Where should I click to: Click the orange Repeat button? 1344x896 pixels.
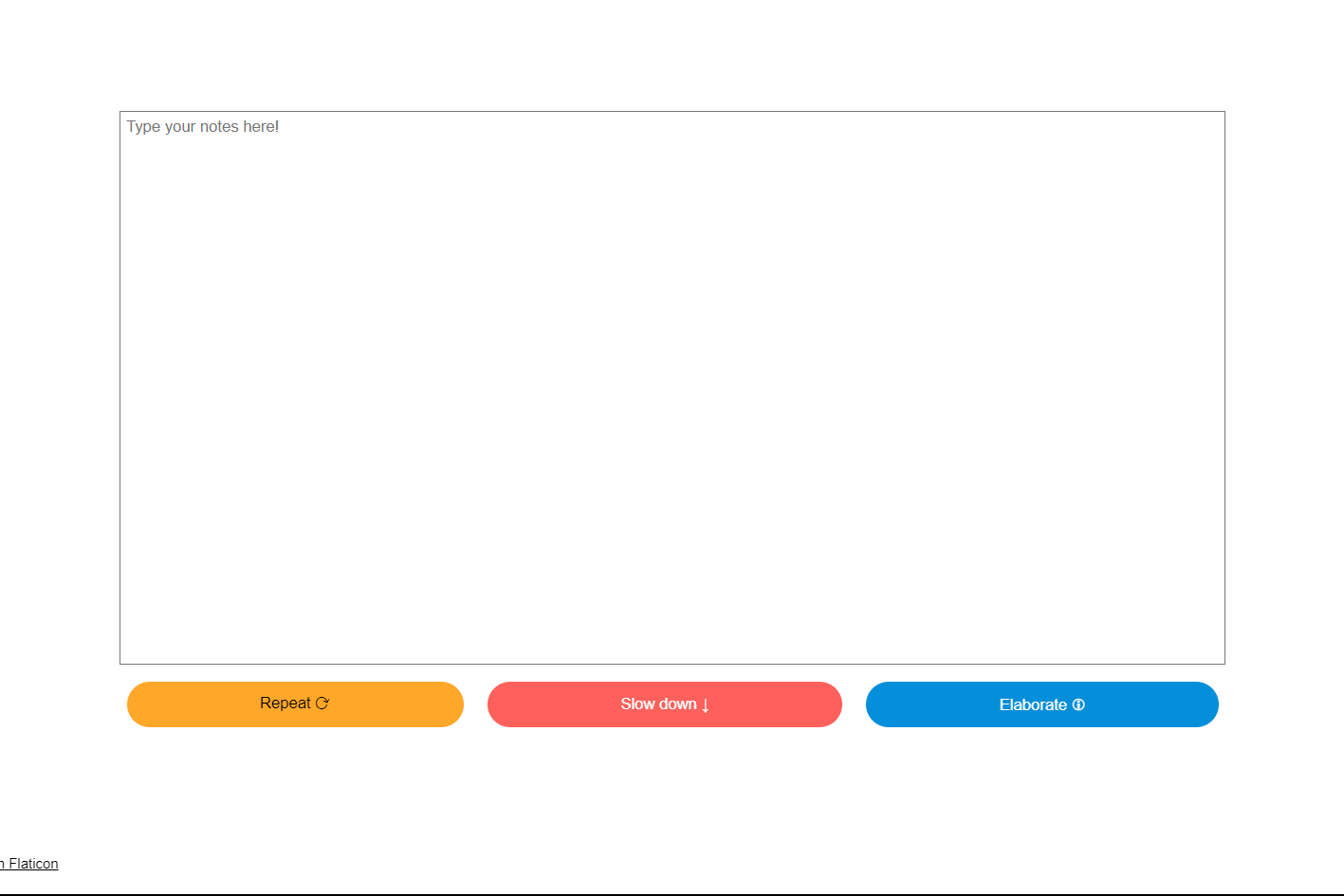tap(295, 704)
